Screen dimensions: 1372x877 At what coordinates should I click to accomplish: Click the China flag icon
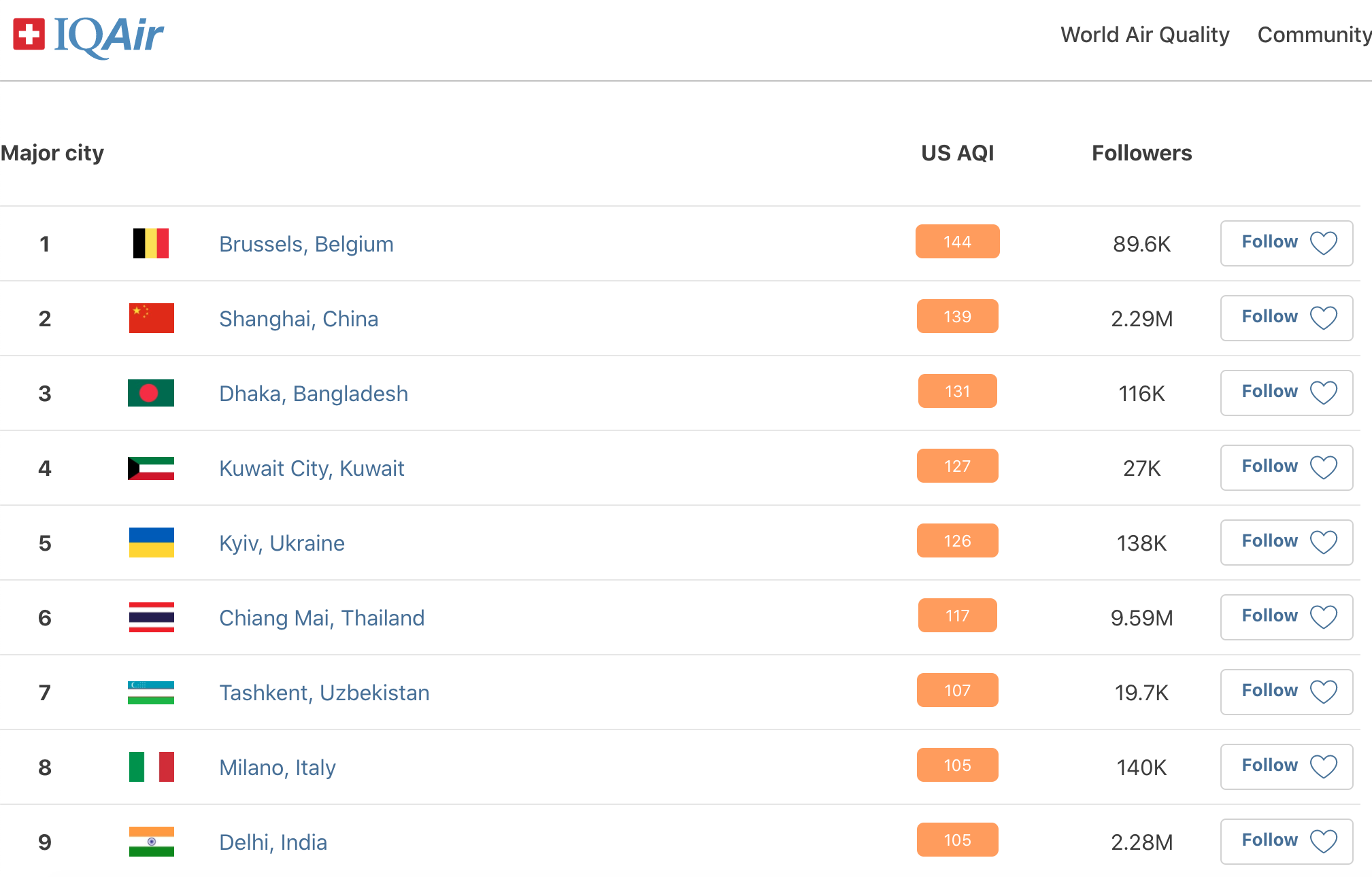coord(151,318)
